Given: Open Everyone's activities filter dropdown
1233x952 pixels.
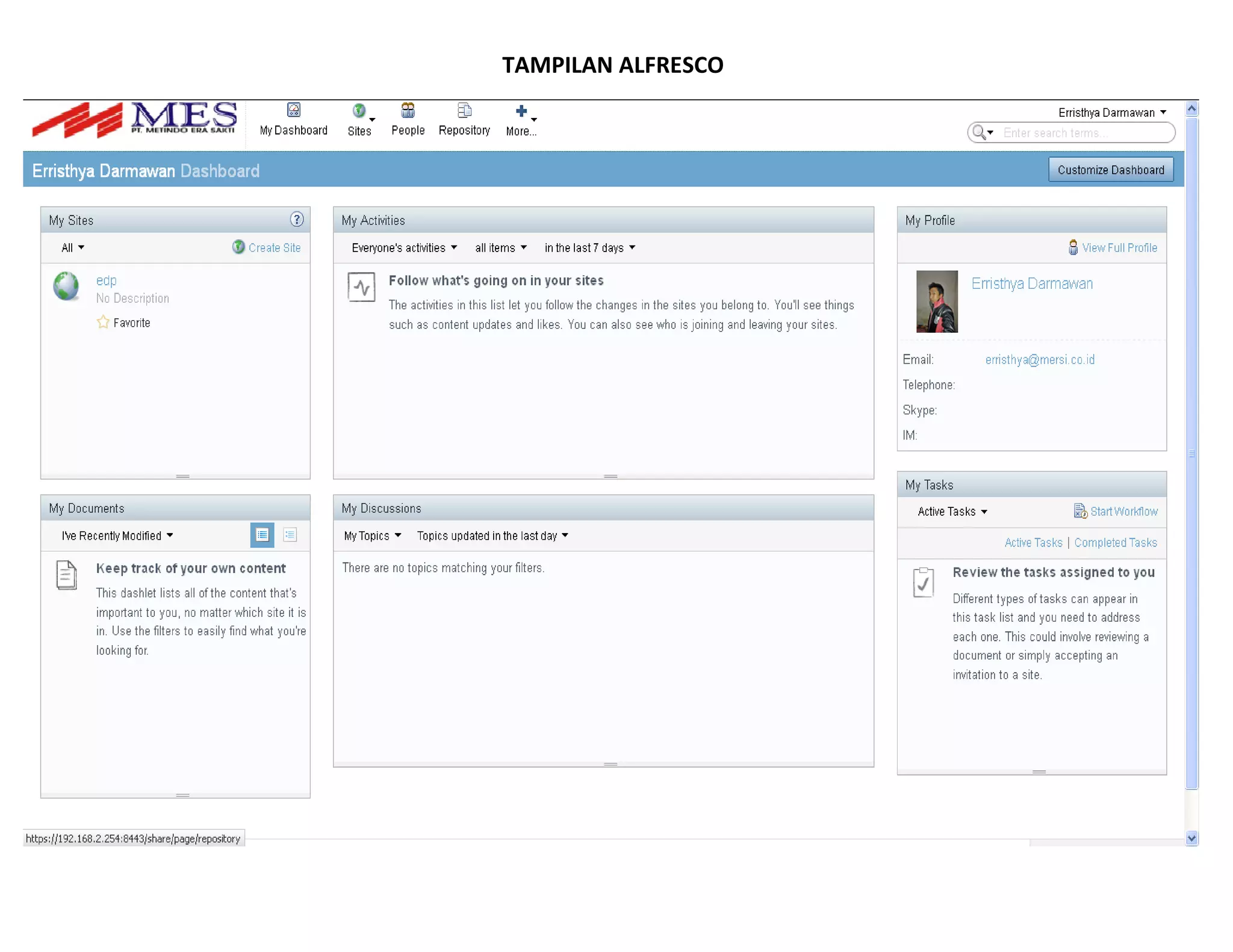Looking at the screenshot, I should click(x=404, y=247).
